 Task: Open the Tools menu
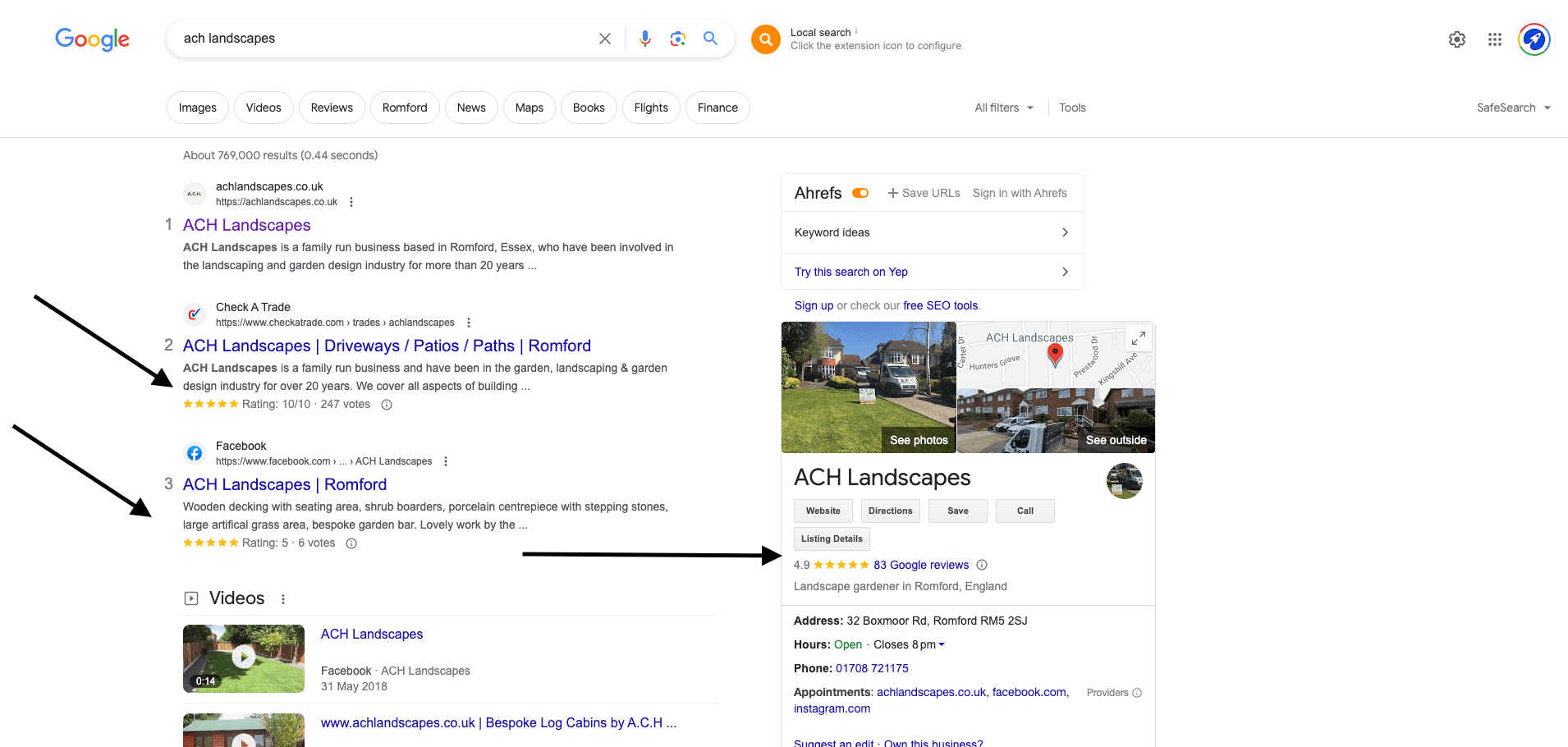point(1072,108)
